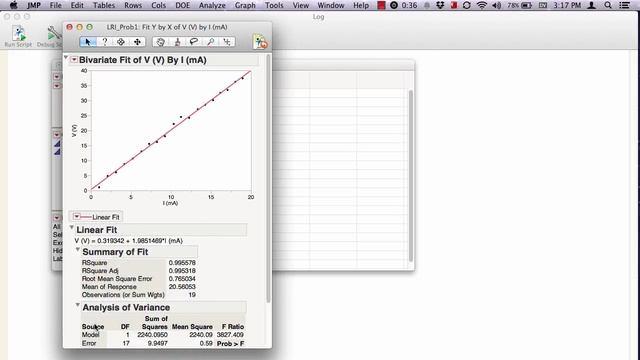Select the four-way move scroller tool

[x=138, y=42]
